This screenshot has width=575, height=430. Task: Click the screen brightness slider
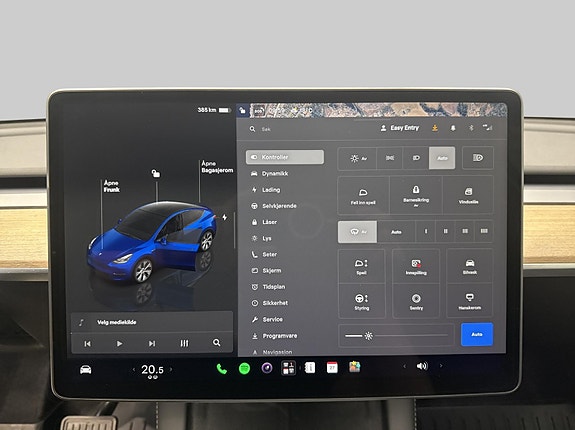click(396, 335)
